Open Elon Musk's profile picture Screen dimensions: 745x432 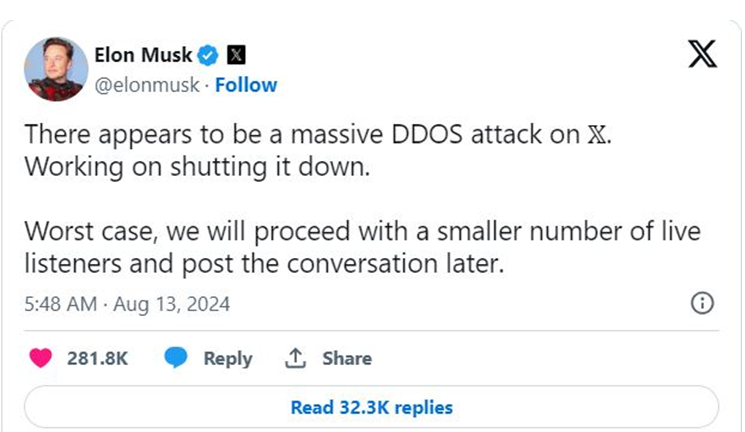click(56, 67)
